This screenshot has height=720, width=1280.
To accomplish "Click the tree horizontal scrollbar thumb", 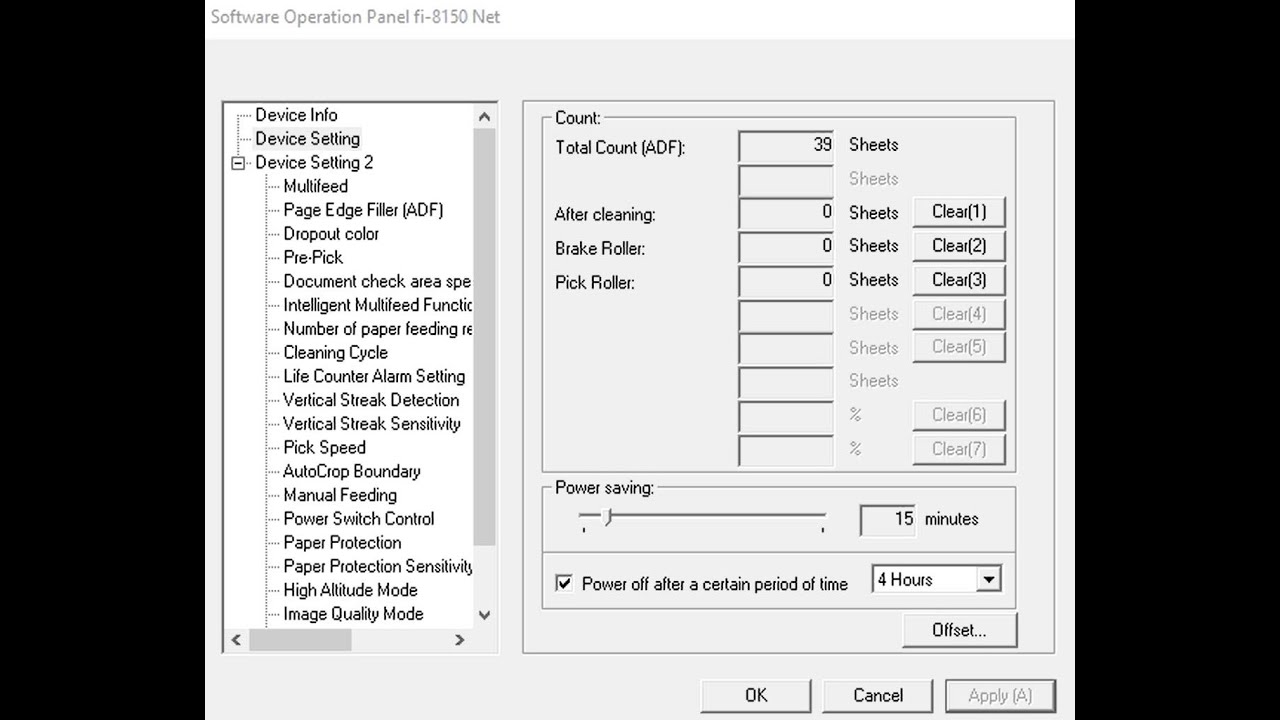I will pyautogui.click(x=300, y=640).
